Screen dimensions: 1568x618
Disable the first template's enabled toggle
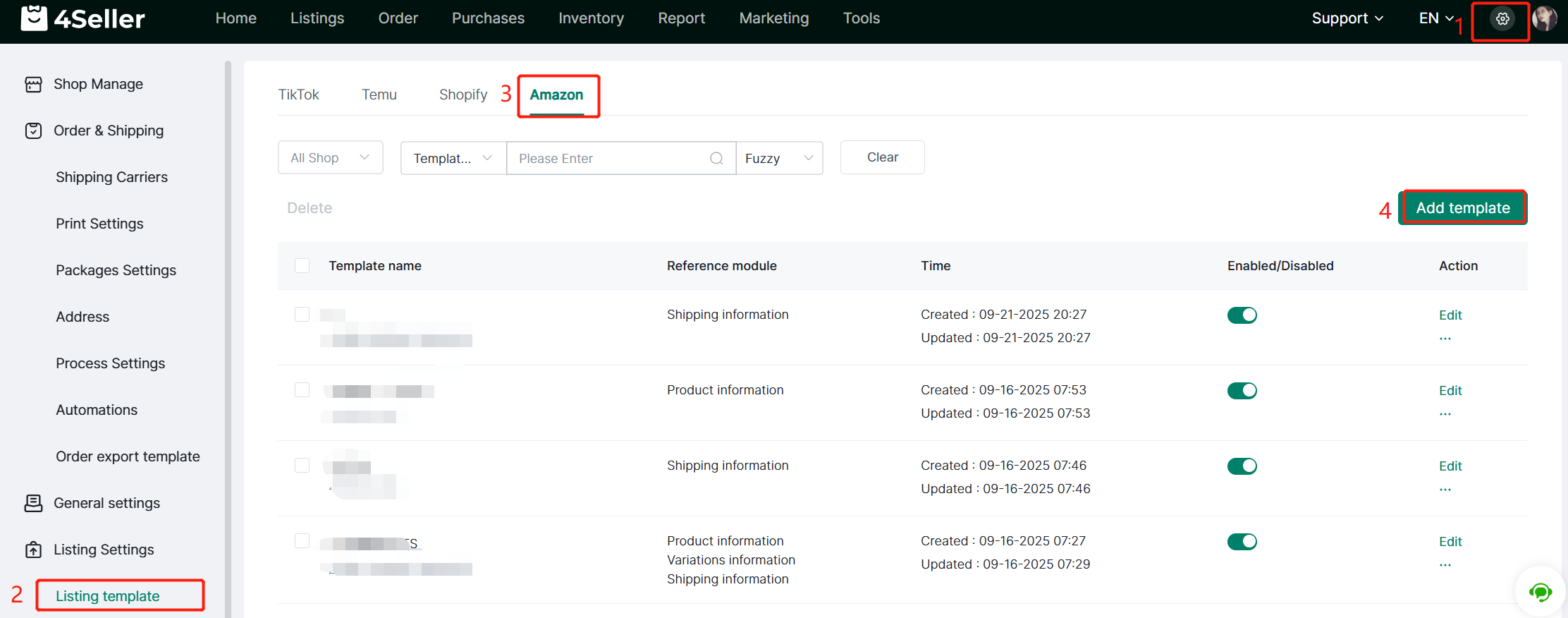pos(1242,315)
